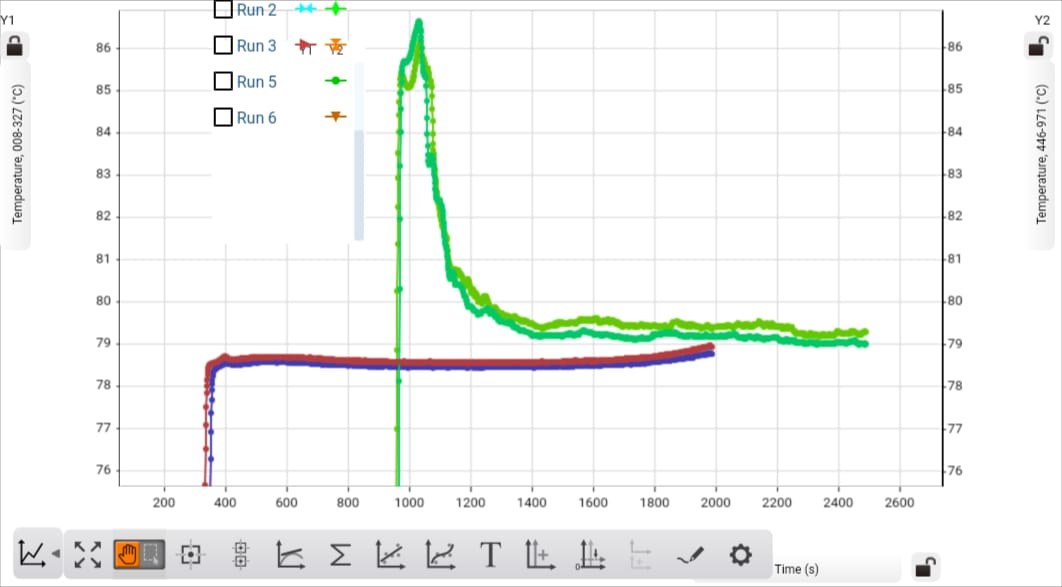This screenshot has height=587, width=1062.
Task: Click the Run 3 label in legend
Action: click(257, 46)
